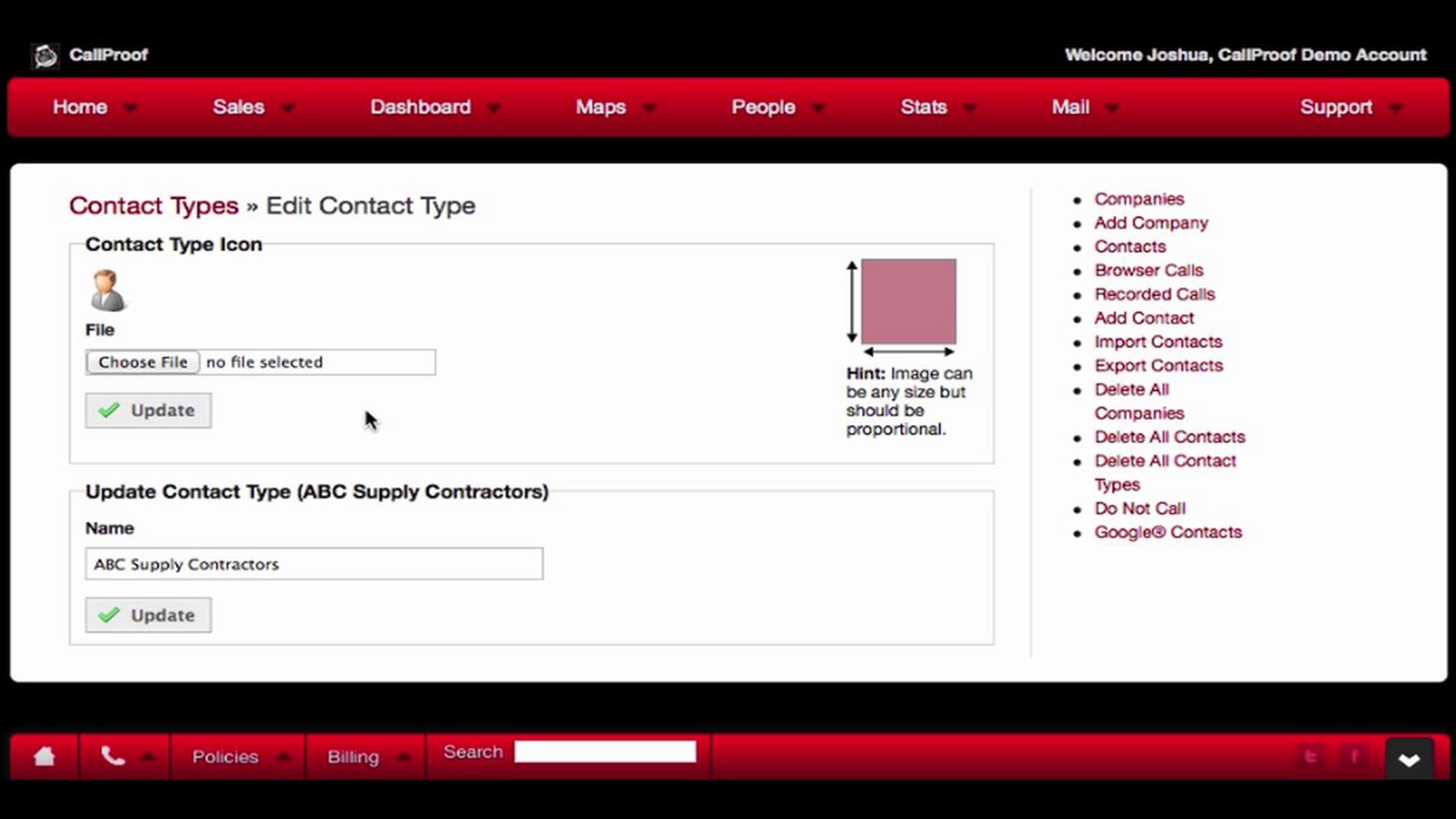Open the Dashboard menu
Screen dimensions: 1456x819
(420, 107)
